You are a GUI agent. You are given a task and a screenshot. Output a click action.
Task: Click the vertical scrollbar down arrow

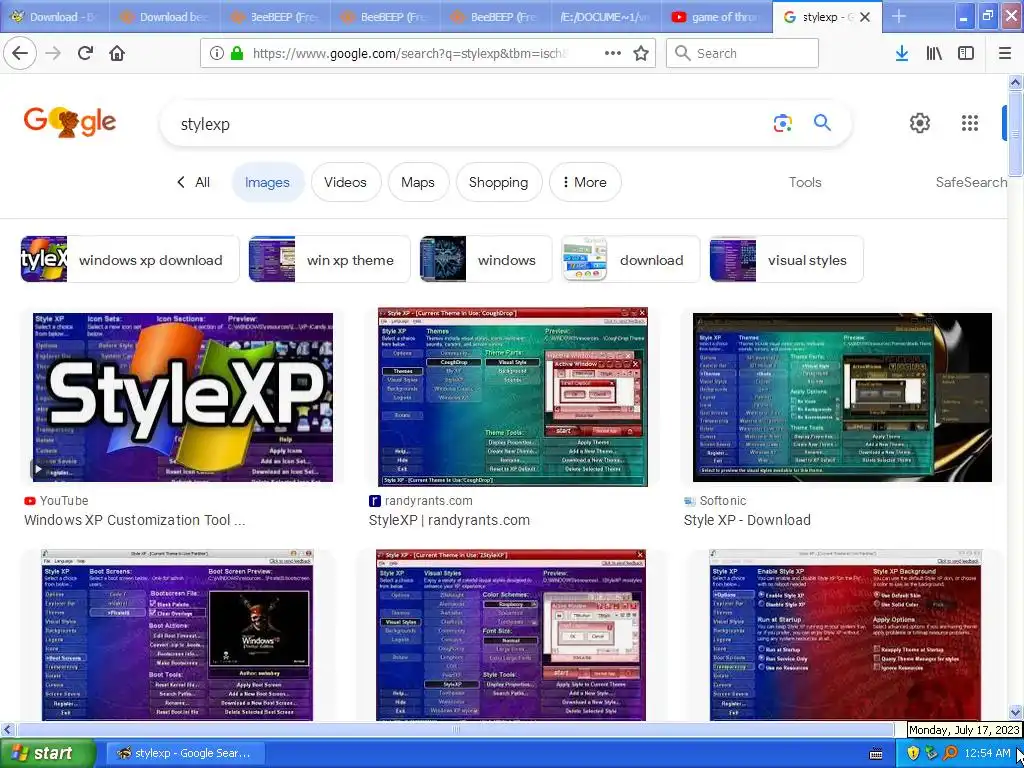[1016, 712]
